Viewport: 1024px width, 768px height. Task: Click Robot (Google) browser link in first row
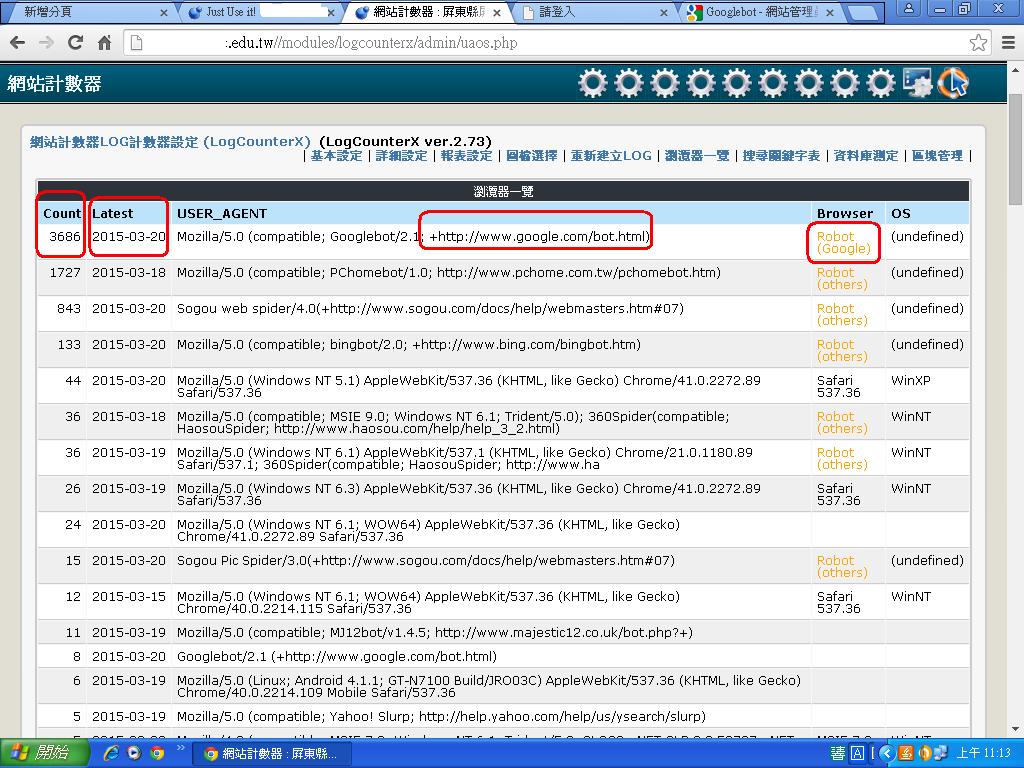[x=843, y=243]
